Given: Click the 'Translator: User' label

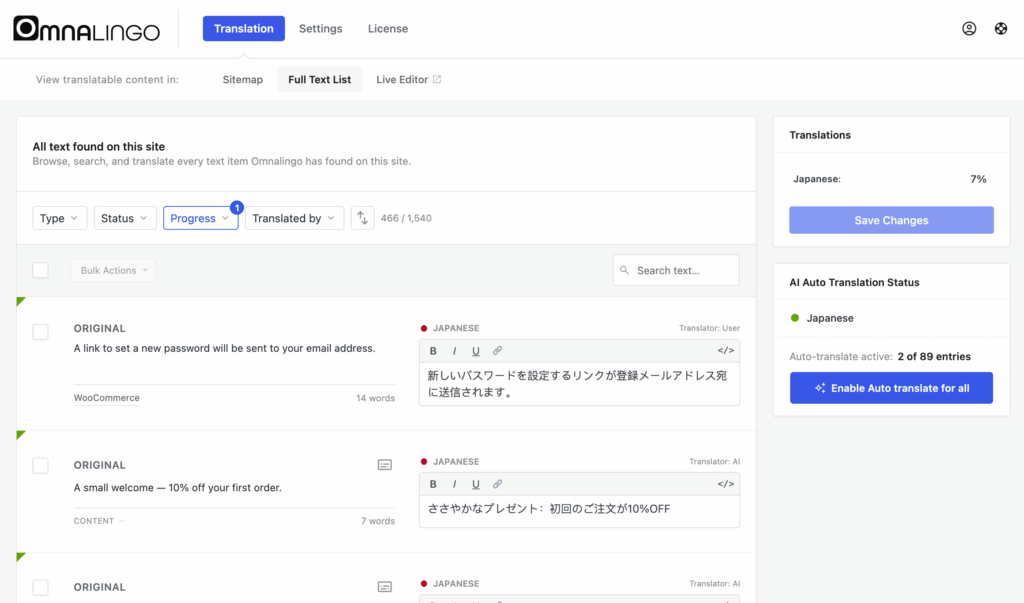Looking at the screenshot, I should tap(709, 328).
